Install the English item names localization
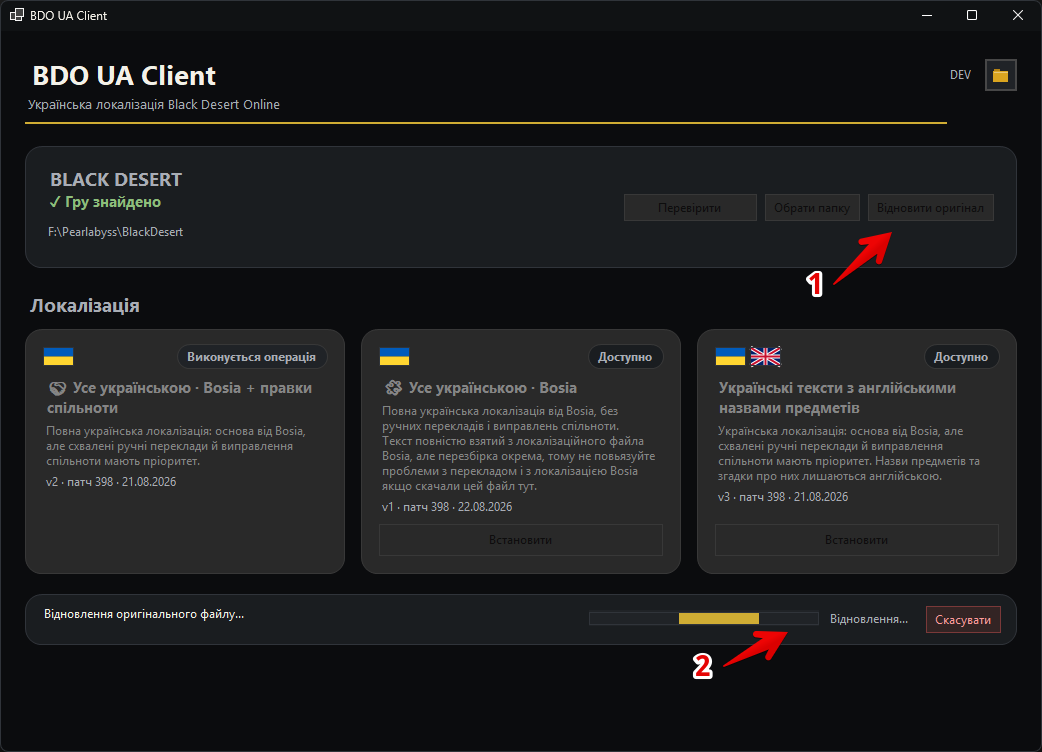Screen dimensions: 1042x752 click(x=857, y=540)
